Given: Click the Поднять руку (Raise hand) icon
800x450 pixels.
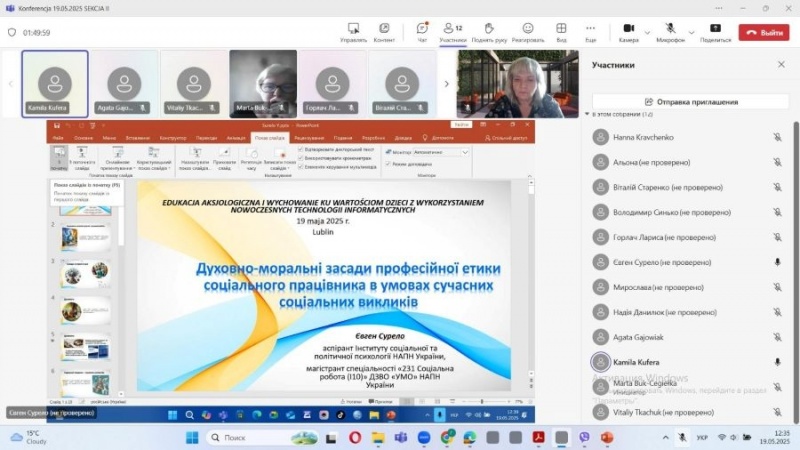Looking at the screenshot, I should coord(488,30).
